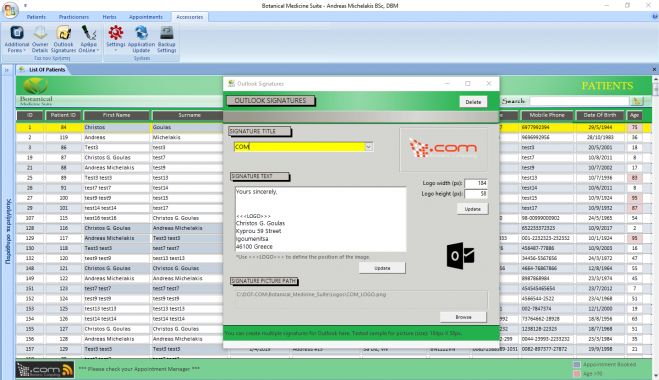Switch to the Patients ribbon tab
The image size is (659, 380).
coord(36,17)
